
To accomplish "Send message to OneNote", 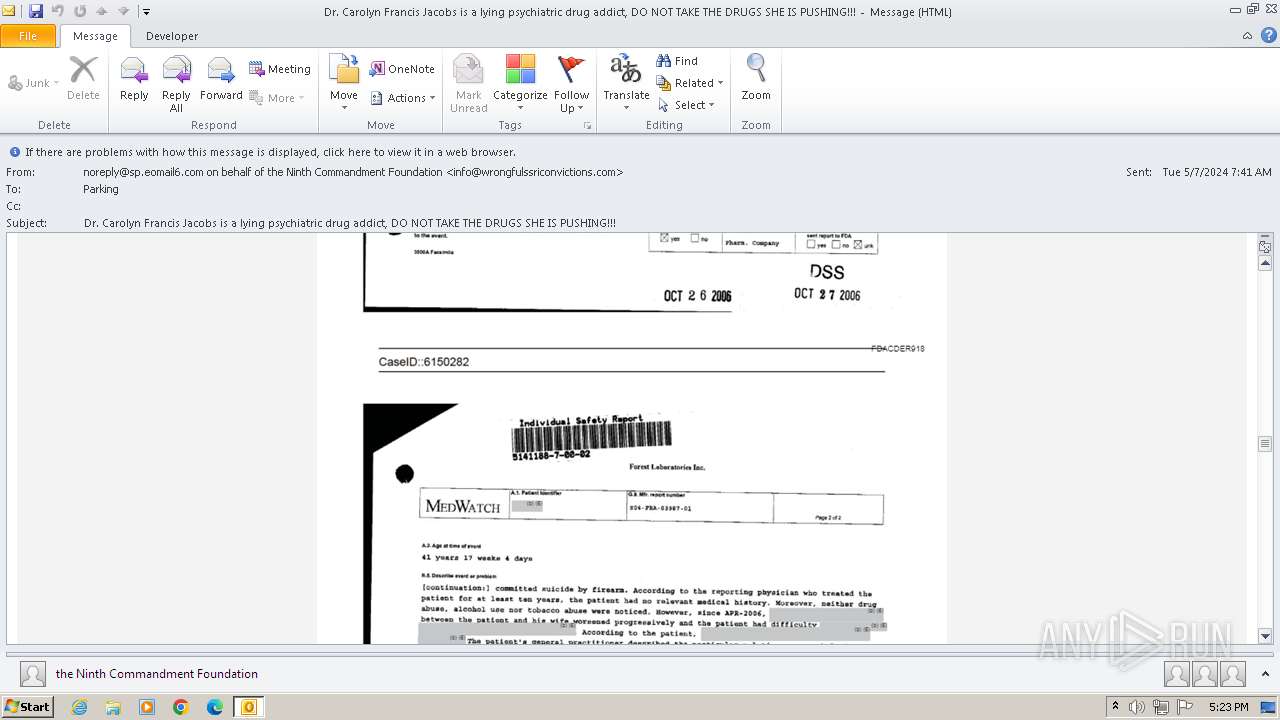I will tap(402, 69).
